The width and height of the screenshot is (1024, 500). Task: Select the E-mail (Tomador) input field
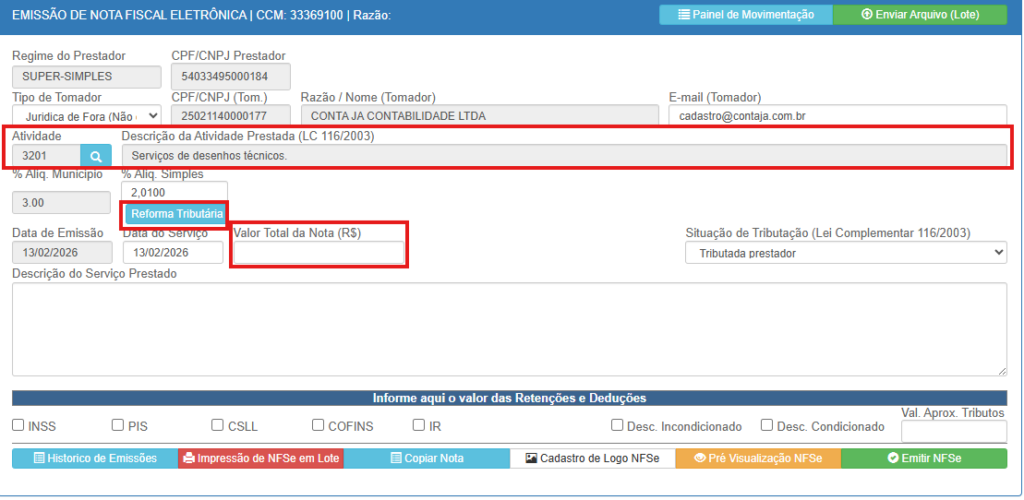coord(837,116)
